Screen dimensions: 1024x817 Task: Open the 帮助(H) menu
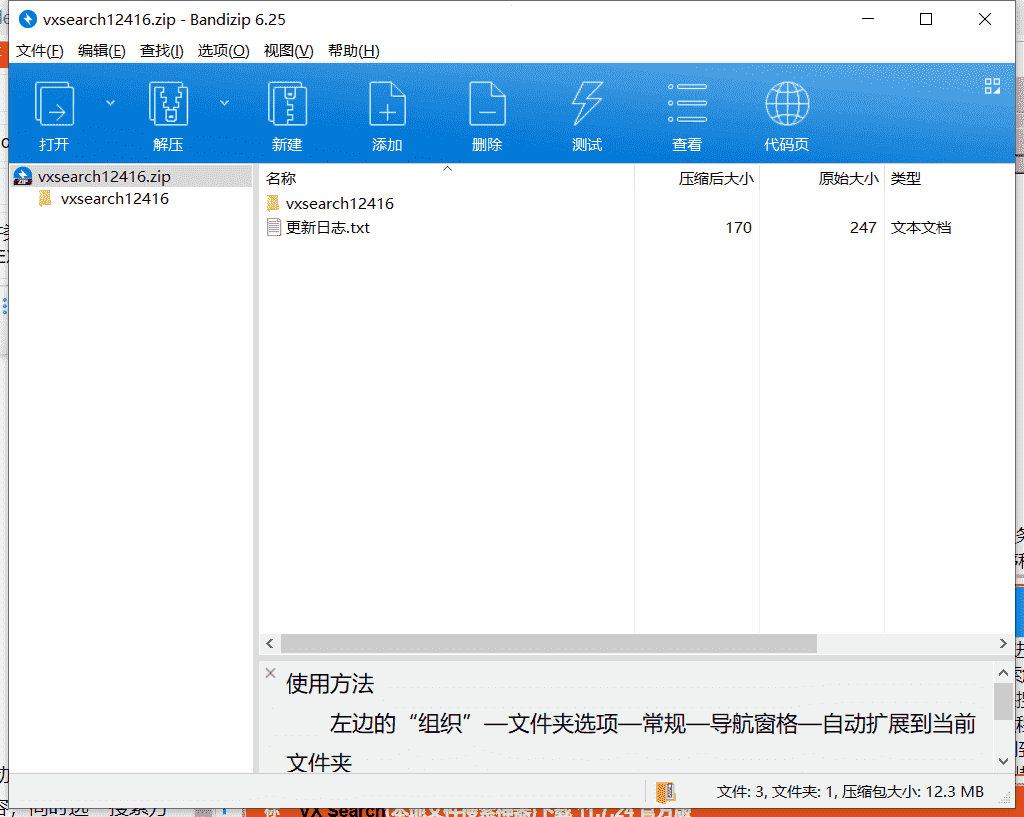click(x=353, y=50)
